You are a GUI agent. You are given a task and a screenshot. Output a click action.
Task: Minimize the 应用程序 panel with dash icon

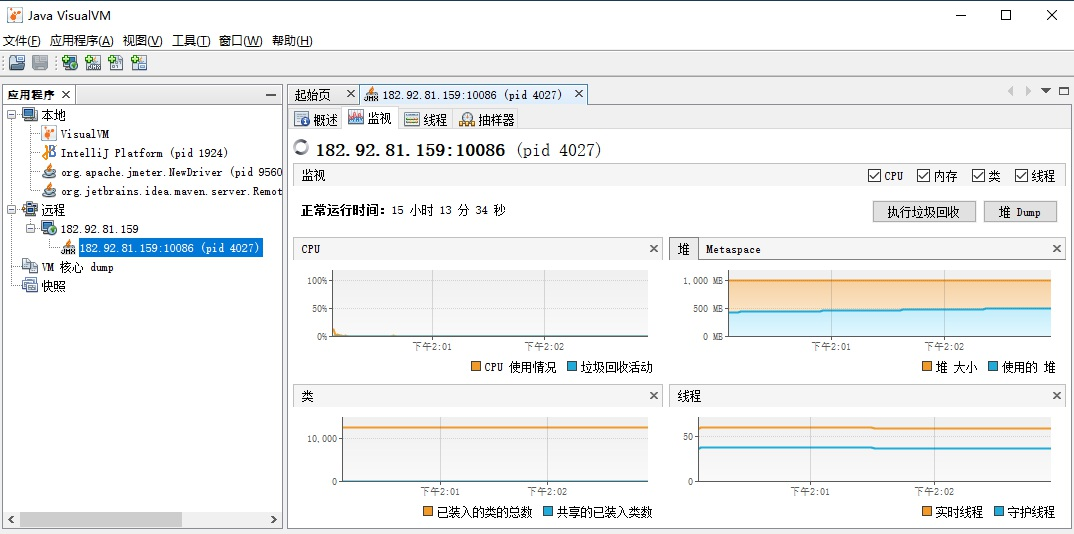click(x=270, y=94)
